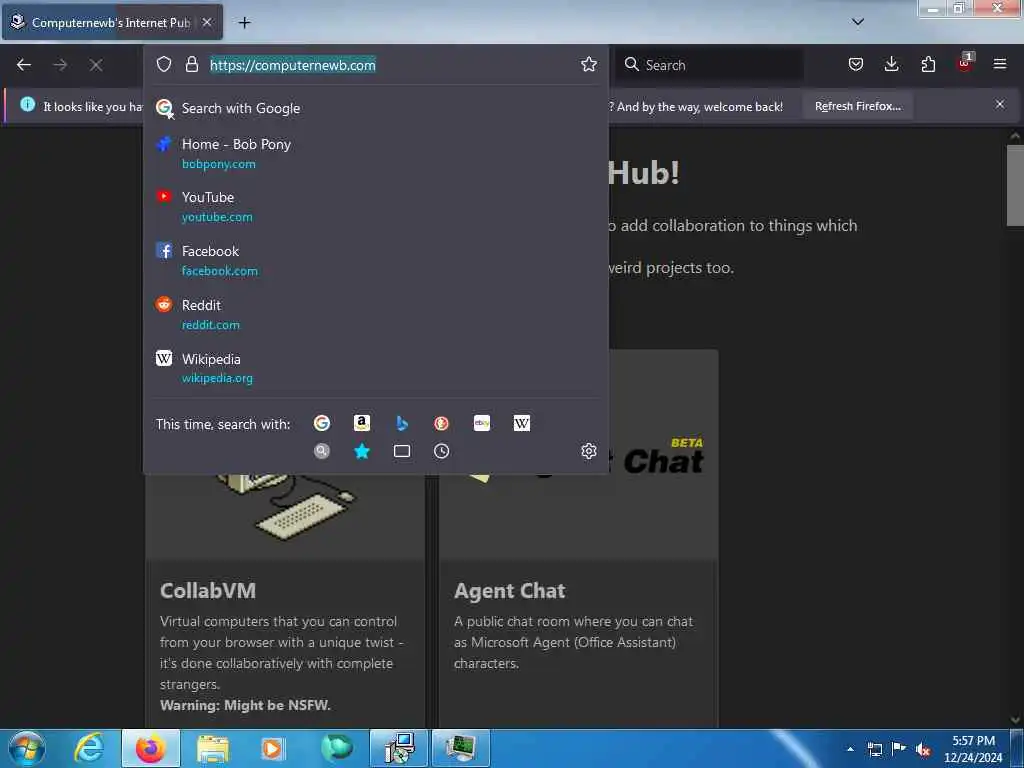This screenshot has height=768, width=1024.
Task: Click the 5:57 PM taskbar clock
Action: click(x=973, y=749)
